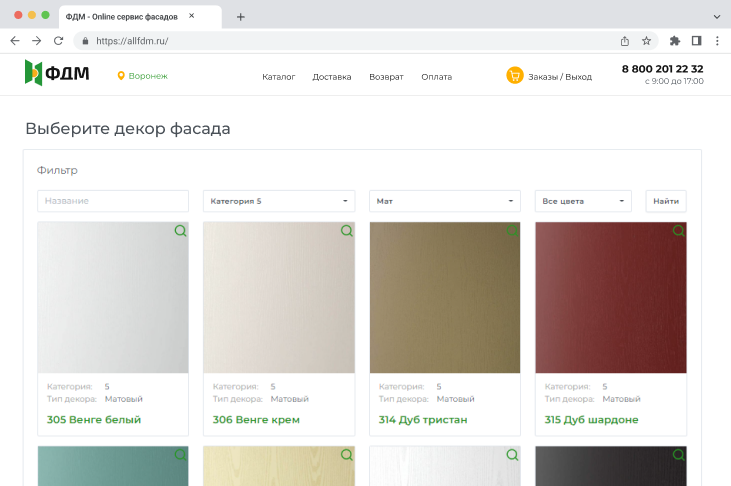Click the magnifier icon on 305 Венге белый
The image size is (731, 486).
[x=180, y=231]
